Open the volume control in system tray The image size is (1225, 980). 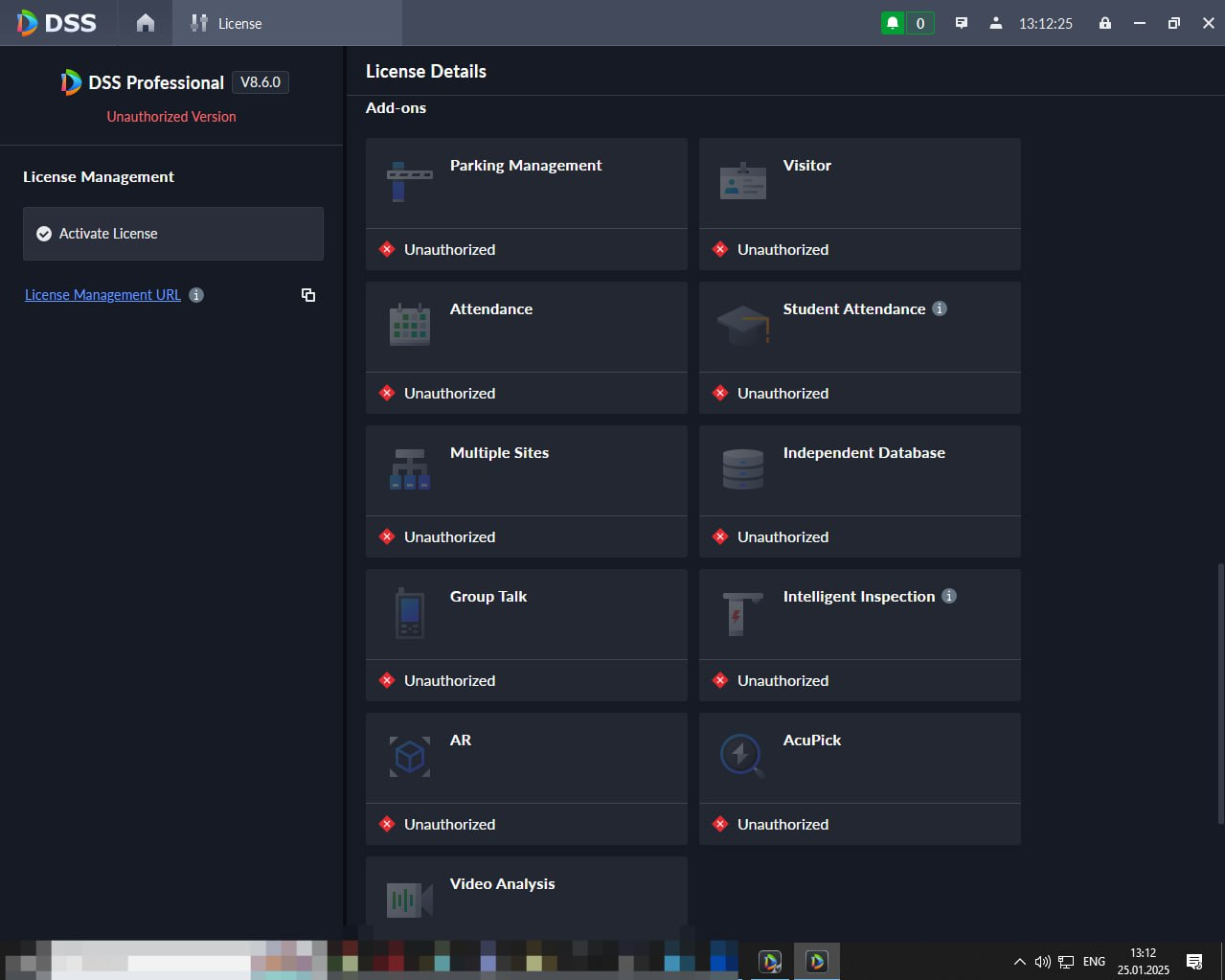(1042, 962)
